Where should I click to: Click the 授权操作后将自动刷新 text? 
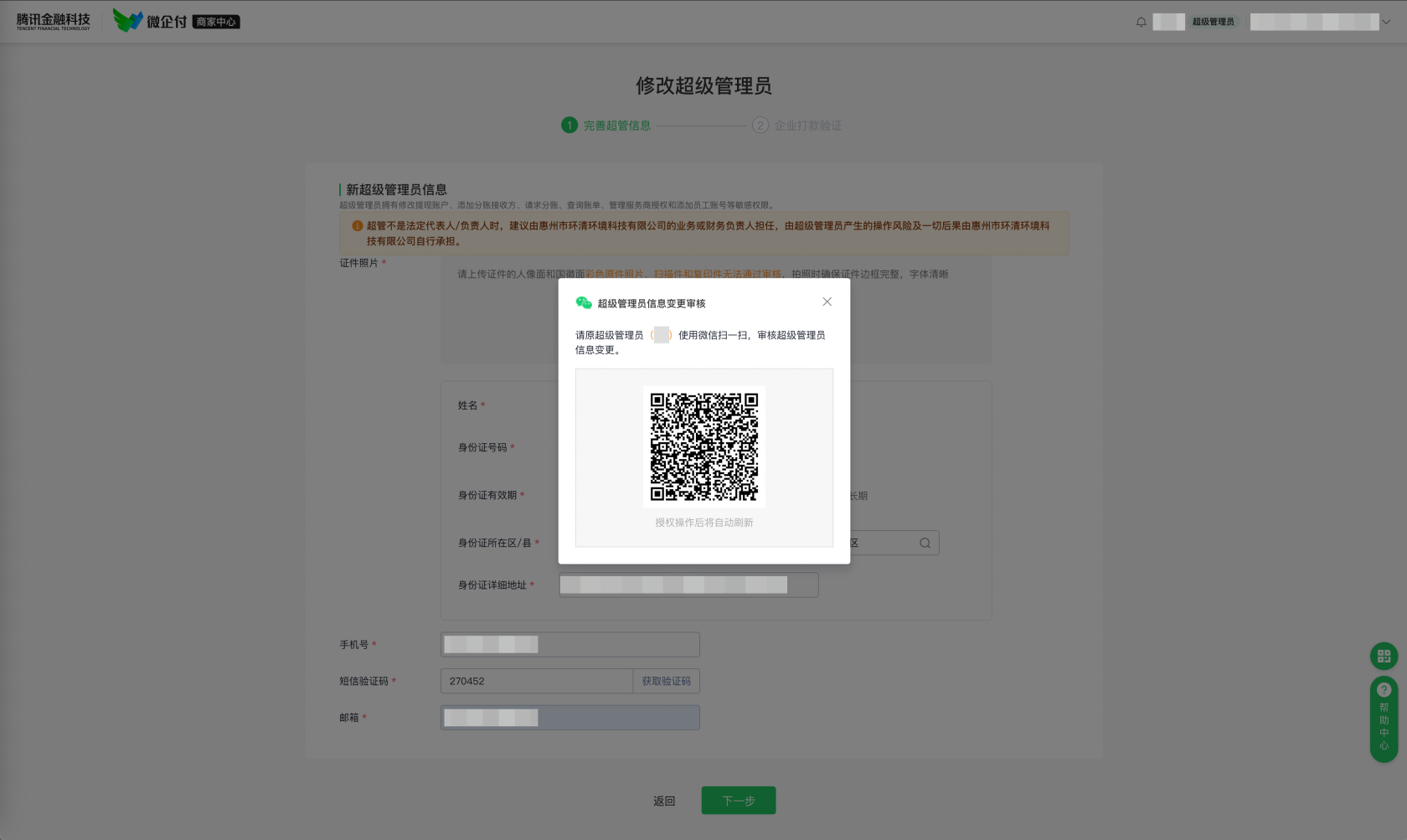coord(704,523)
